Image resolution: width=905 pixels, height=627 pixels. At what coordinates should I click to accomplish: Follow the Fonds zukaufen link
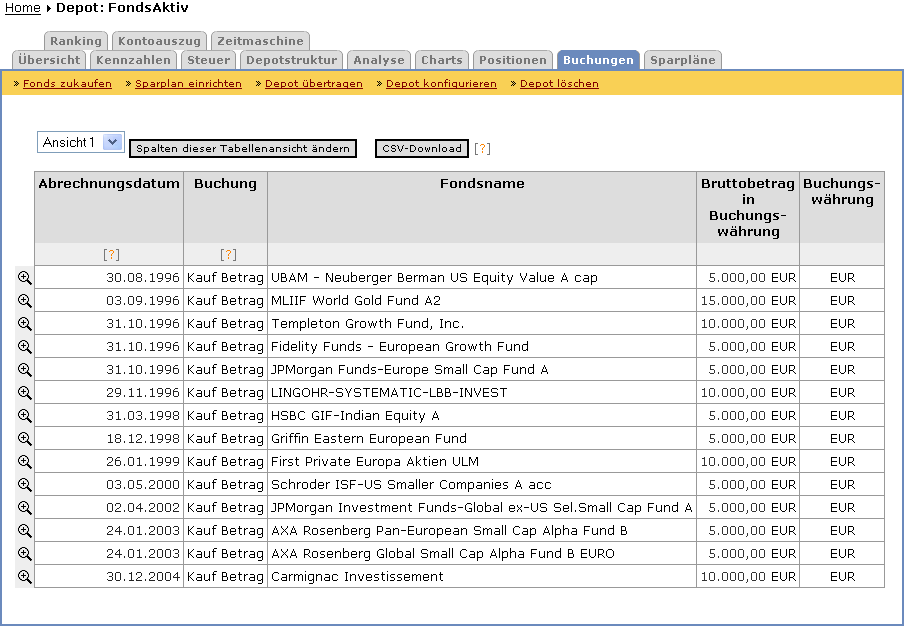click(x=67, y=84)
